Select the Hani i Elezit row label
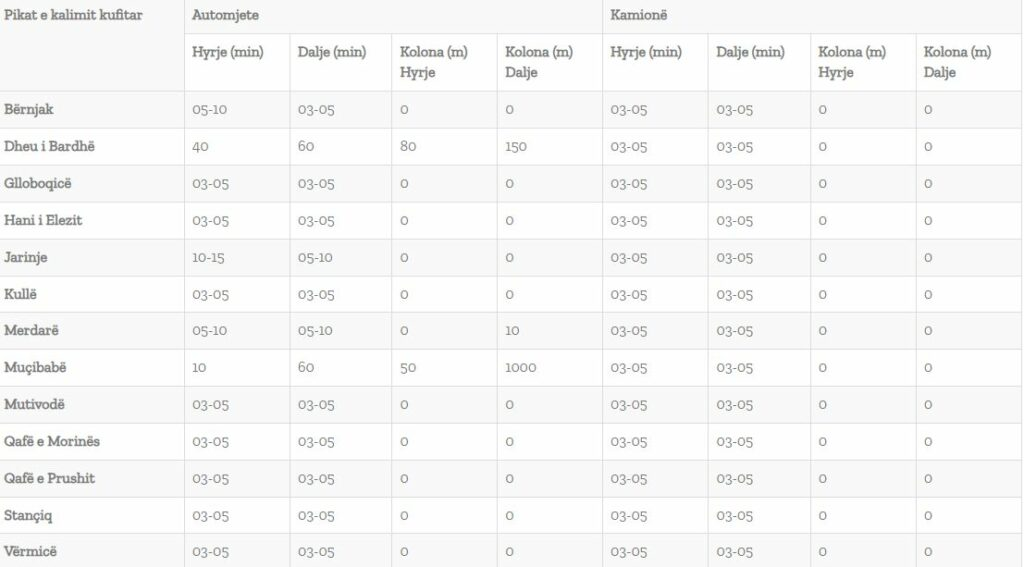Screen dimensions: 1024x567 click(43, 220)
